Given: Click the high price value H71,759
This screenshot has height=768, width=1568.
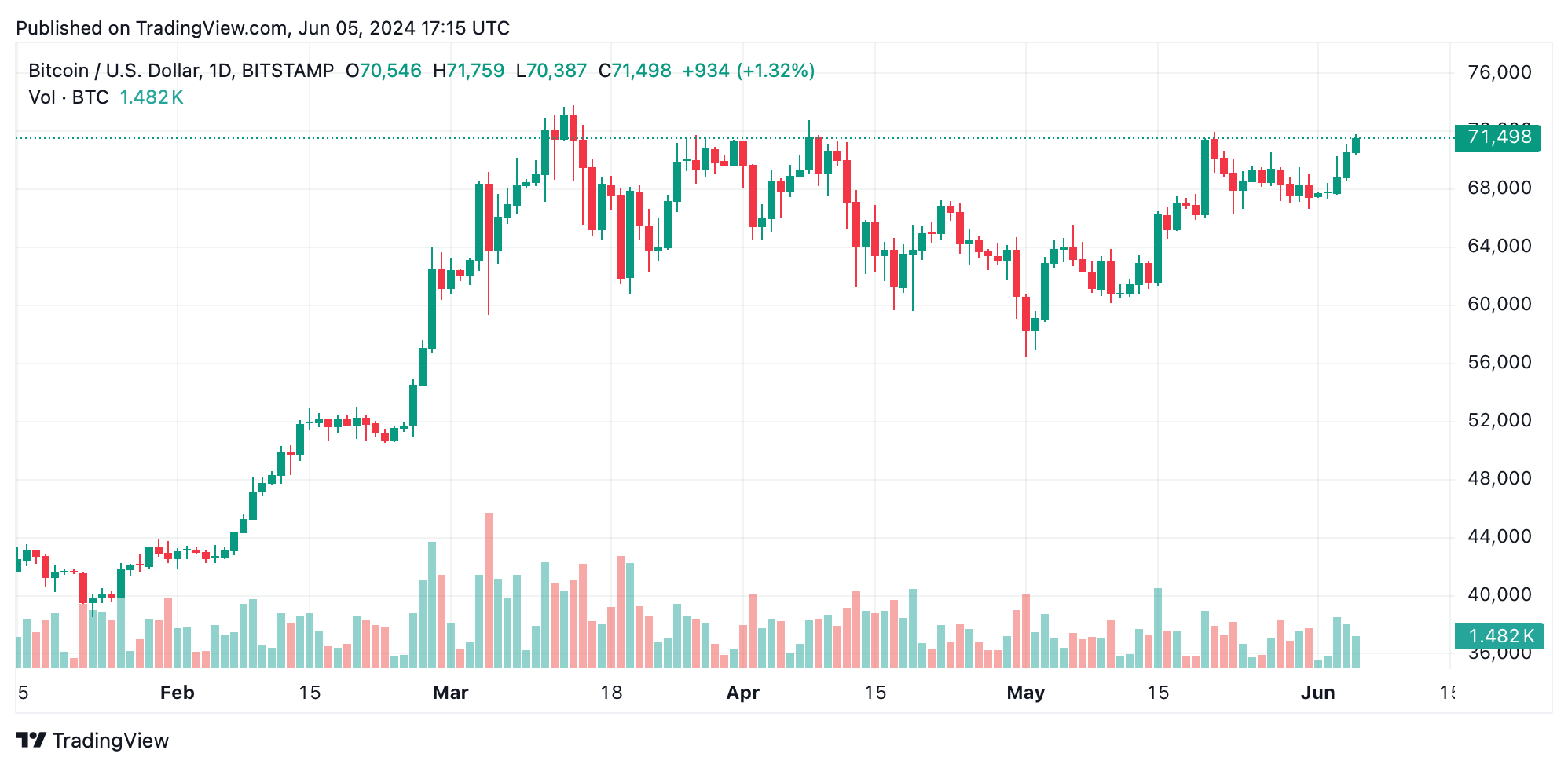Looking at the screenshot, I should pos(469,71).
